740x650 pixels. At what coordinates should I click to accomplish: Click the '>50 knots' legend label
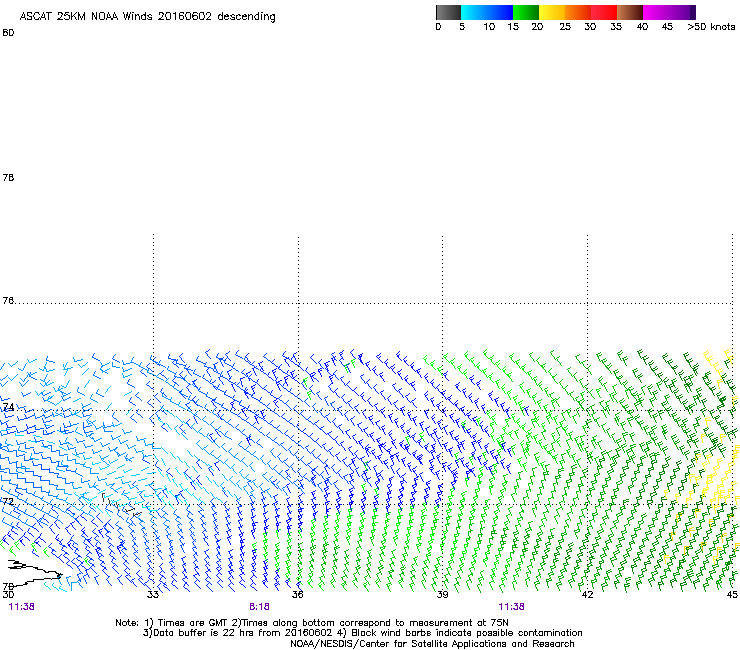pyautogui.click(x=711, y=27)
